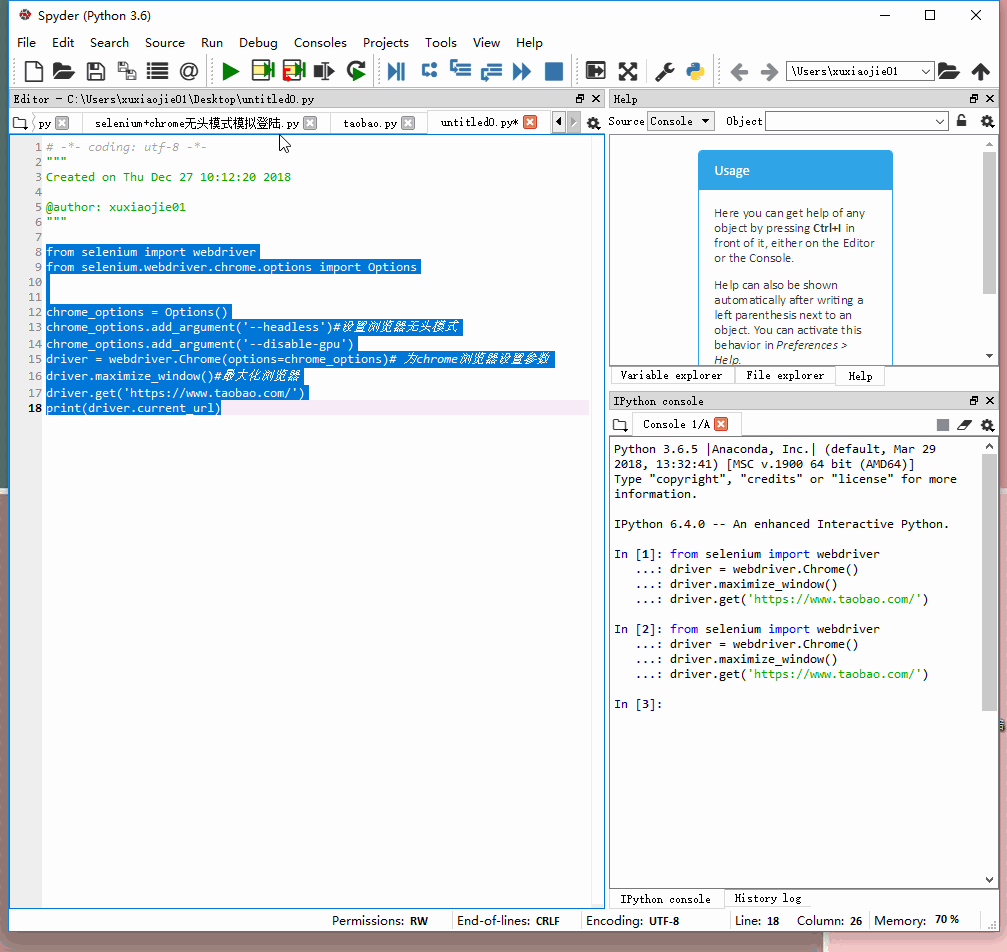Maximize current pane icon
The image size is (1007, 952).
595,71
